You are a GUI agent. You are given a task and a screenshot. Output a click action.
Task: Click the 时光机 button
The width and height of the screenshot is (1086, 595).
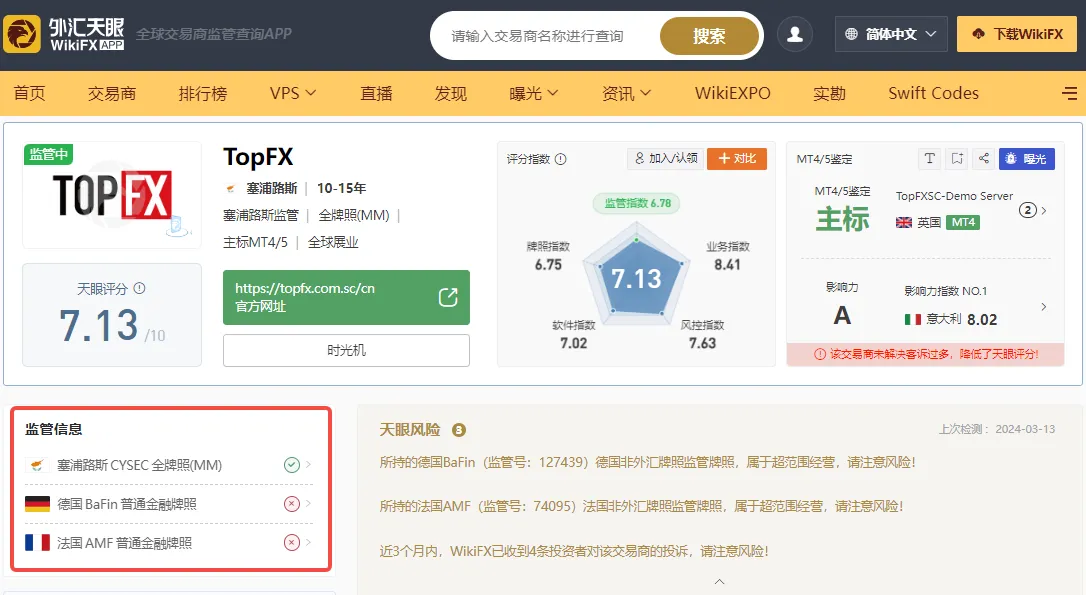[346, 350]
